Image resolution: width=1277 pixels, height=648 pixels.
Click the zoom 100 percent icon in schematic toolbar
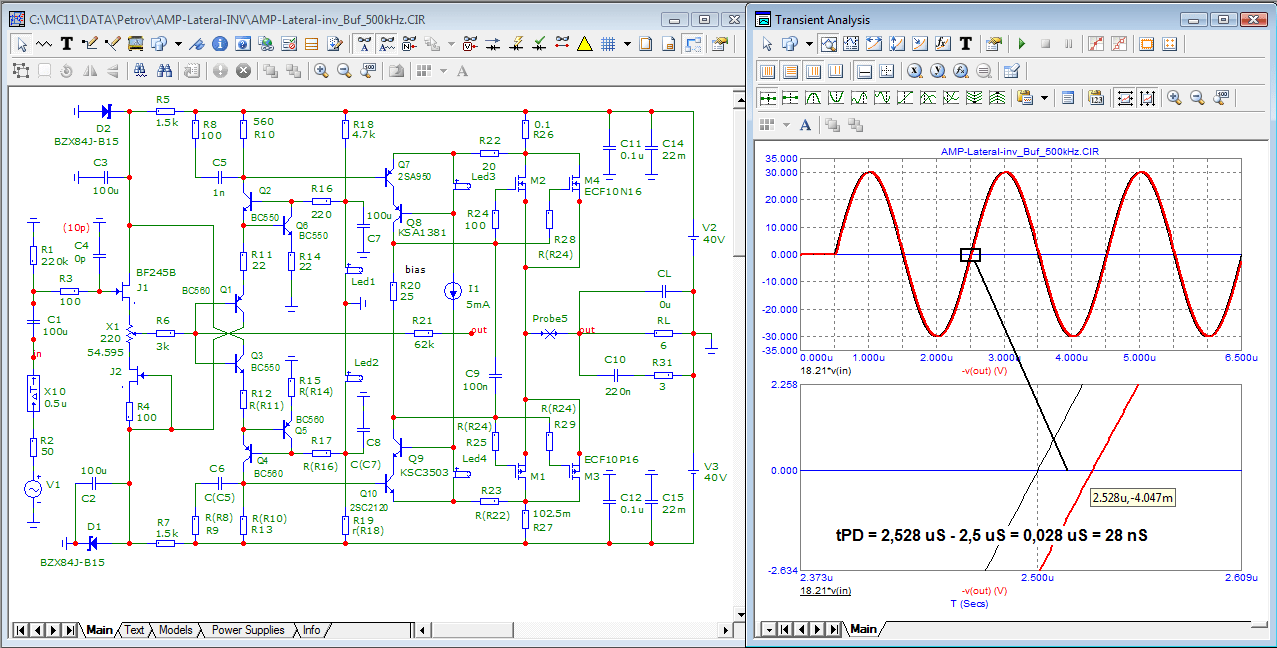click(367, 71)
